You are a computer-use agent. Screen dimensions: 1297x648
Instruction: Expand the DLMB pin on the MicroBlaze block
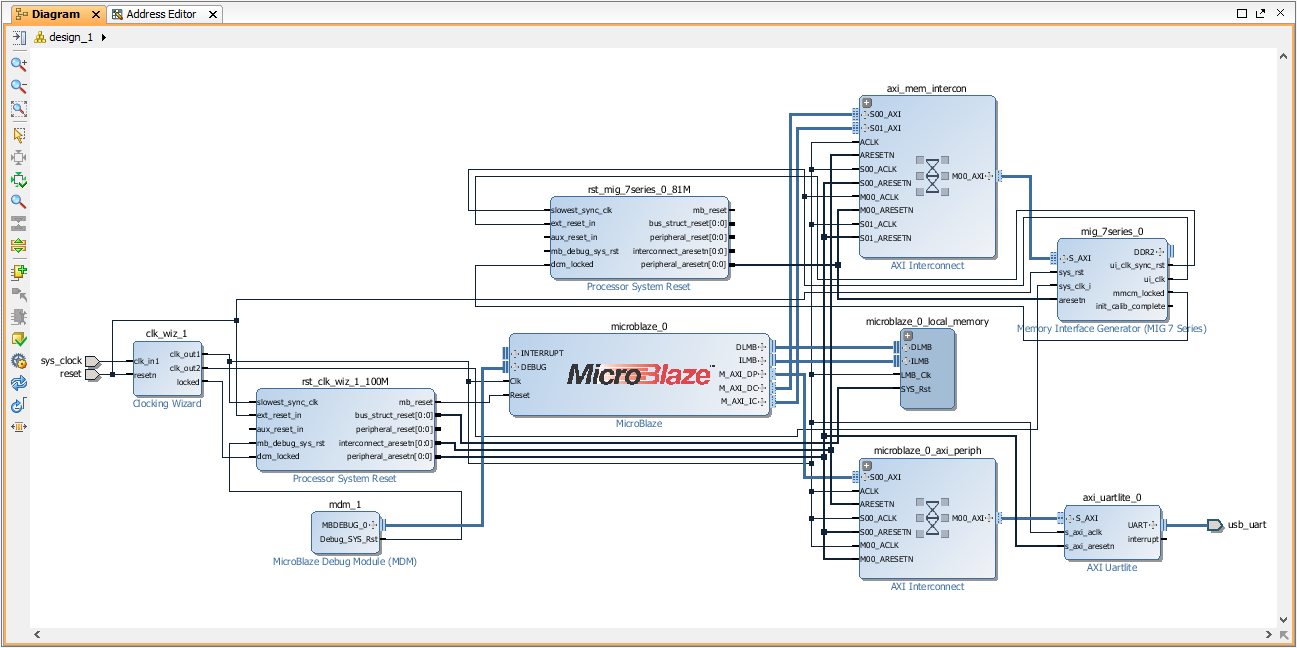coord(763,348)
